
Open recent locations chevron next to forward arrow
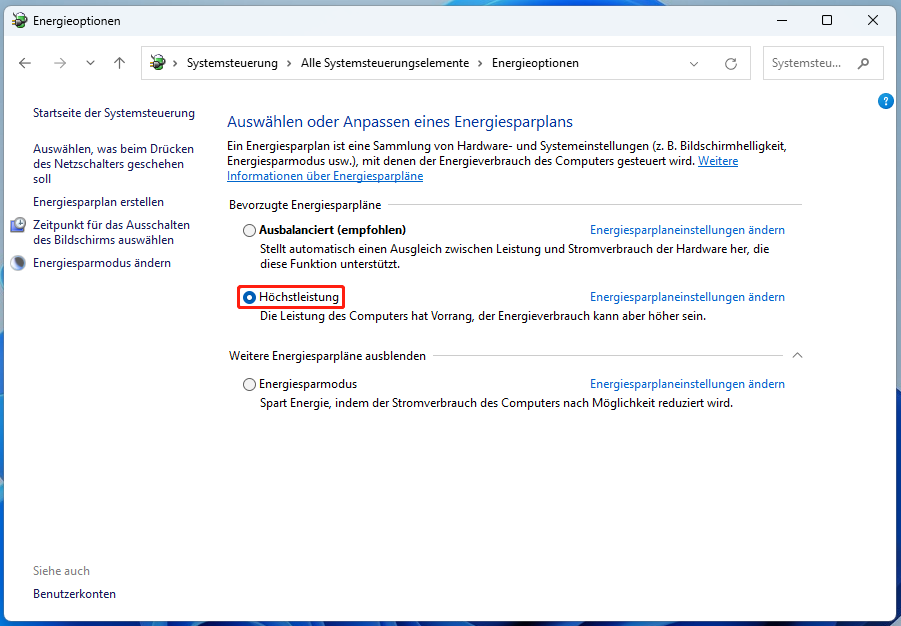pos(90,63)
